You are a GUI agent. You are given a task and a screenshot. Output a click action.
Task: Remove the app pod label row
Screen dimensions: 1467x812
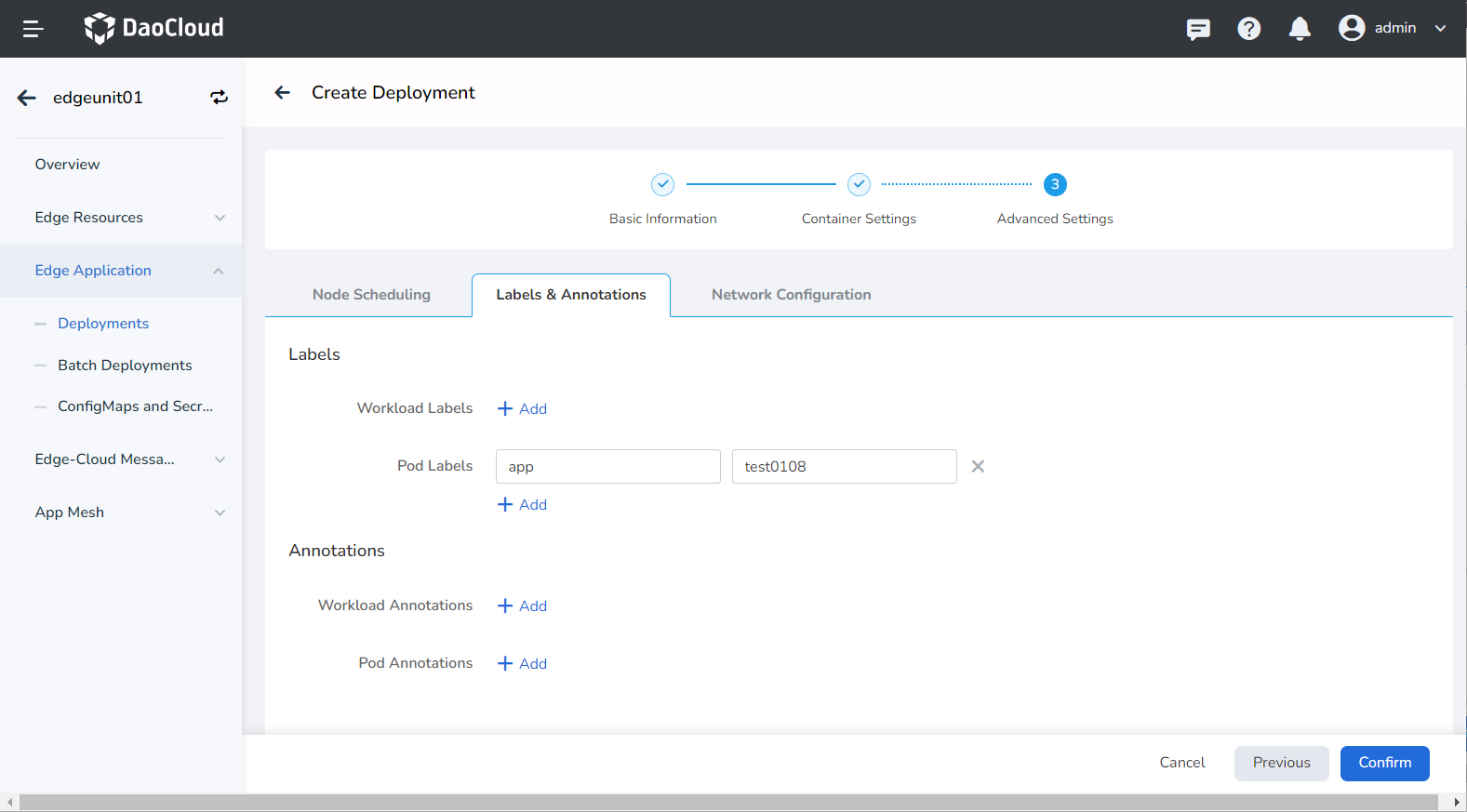978,466
